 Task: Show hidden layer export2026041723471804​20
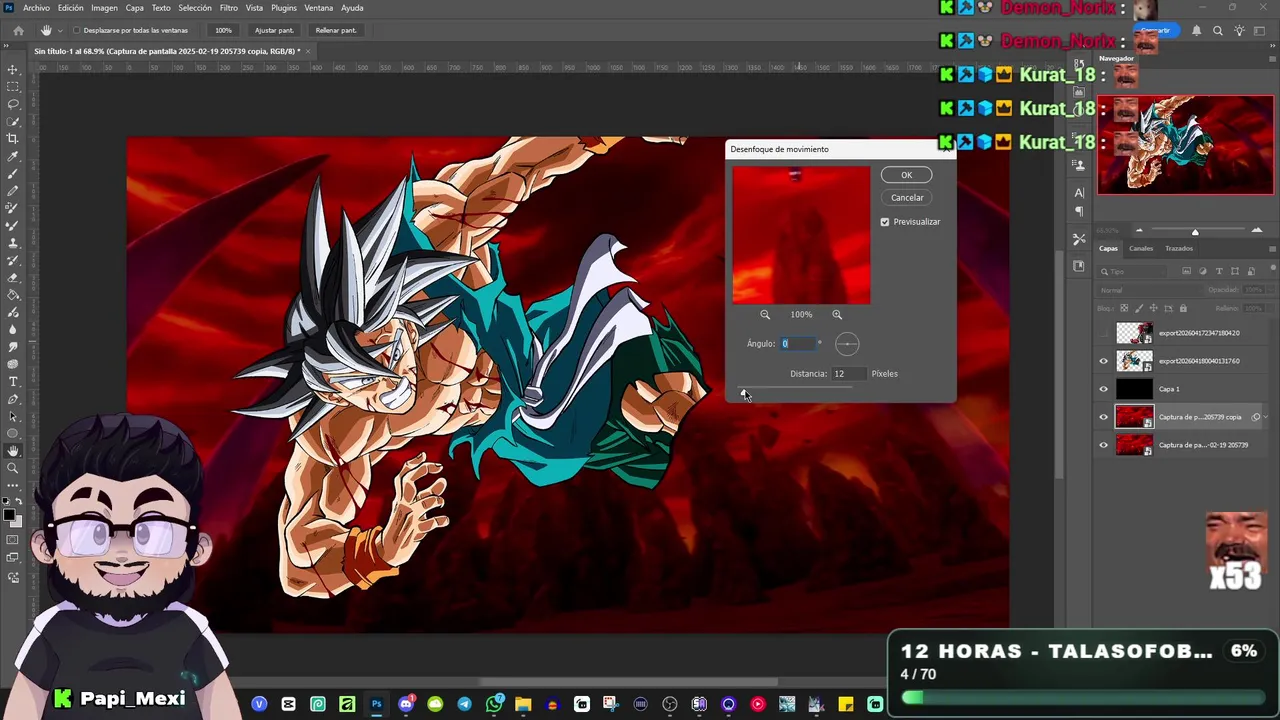click(1104, 333)
